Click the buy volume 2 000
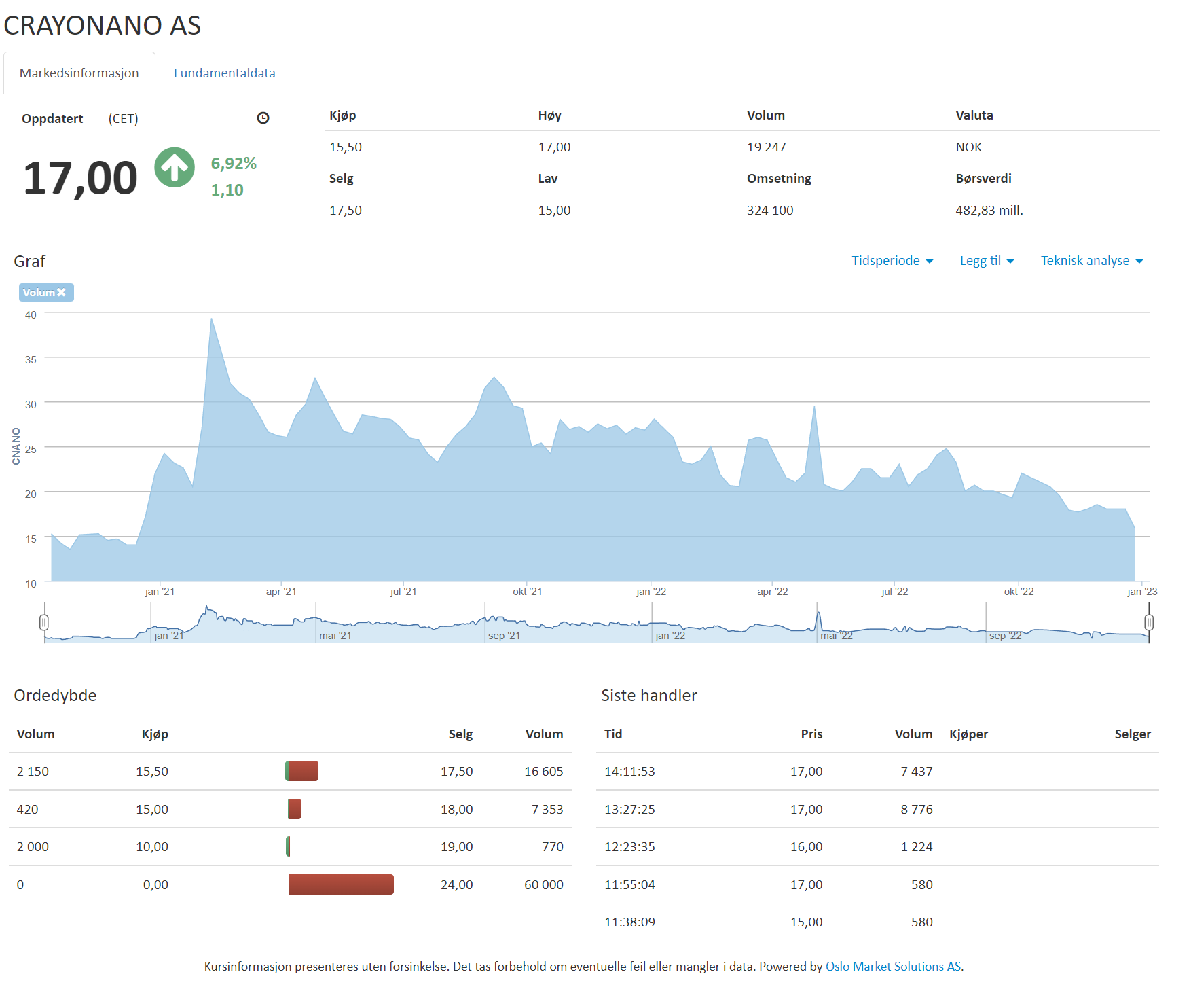 (x=33, y=847)
